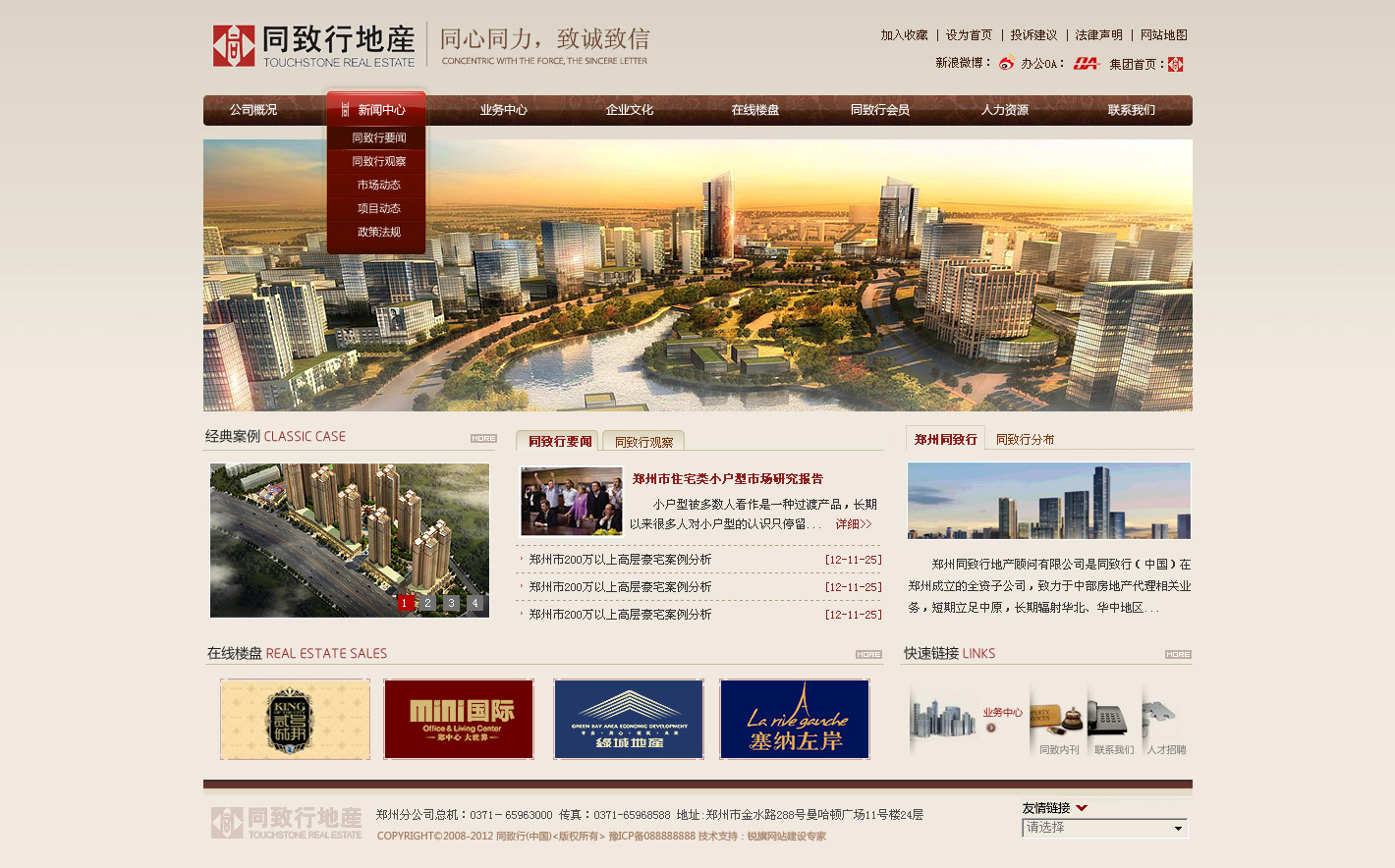Go to classic case slide 4
Screen dimensions: 1395x868
[x=474, y=603]
